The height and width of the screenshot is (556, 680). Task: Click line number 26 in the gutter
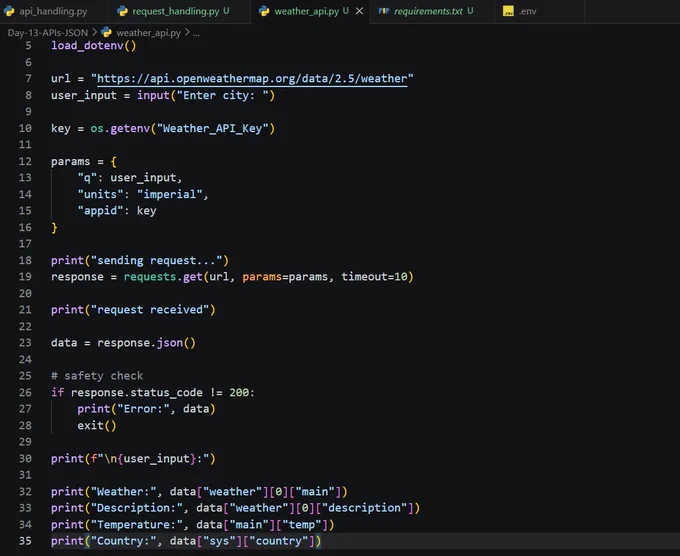pos(25,392)
